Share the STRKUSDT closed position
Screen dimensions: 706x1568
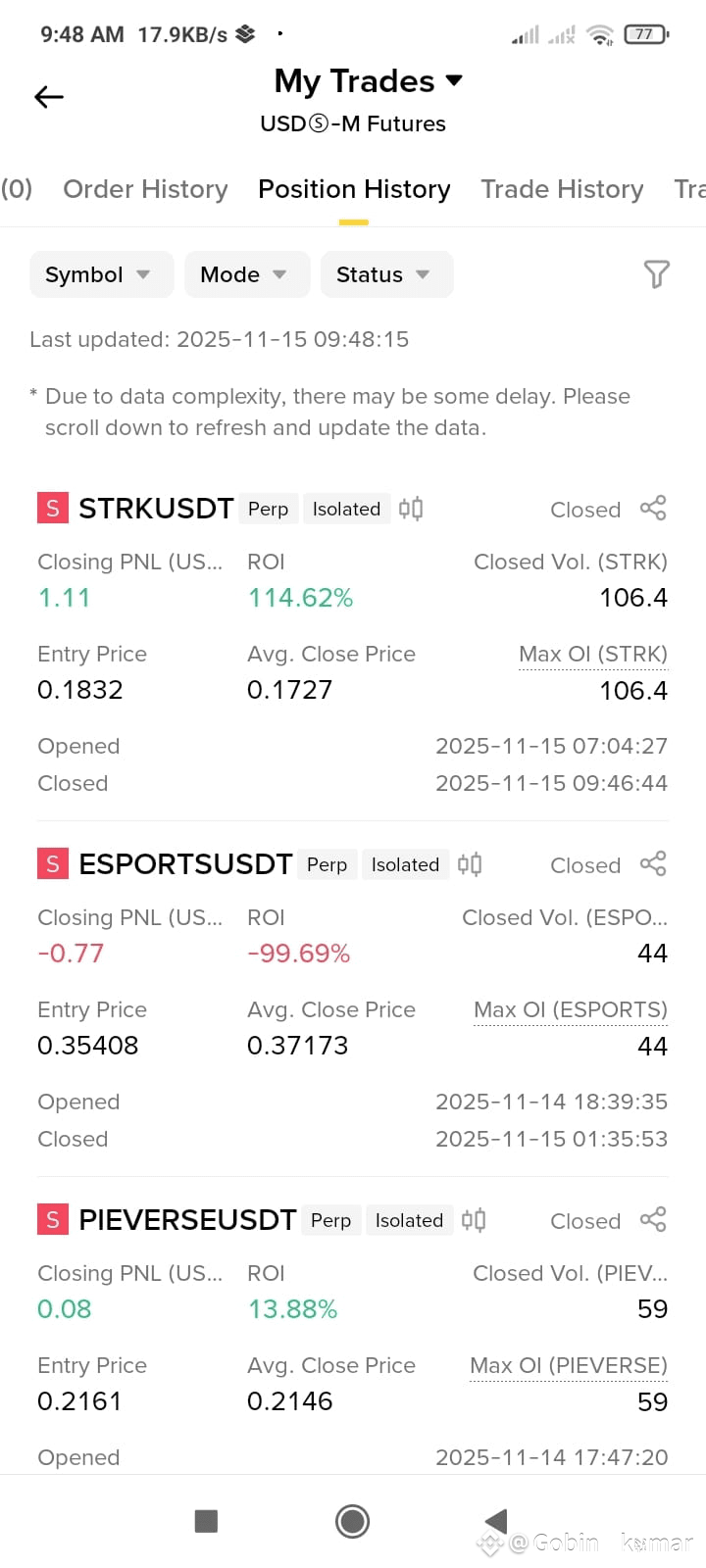coord(653,508)
